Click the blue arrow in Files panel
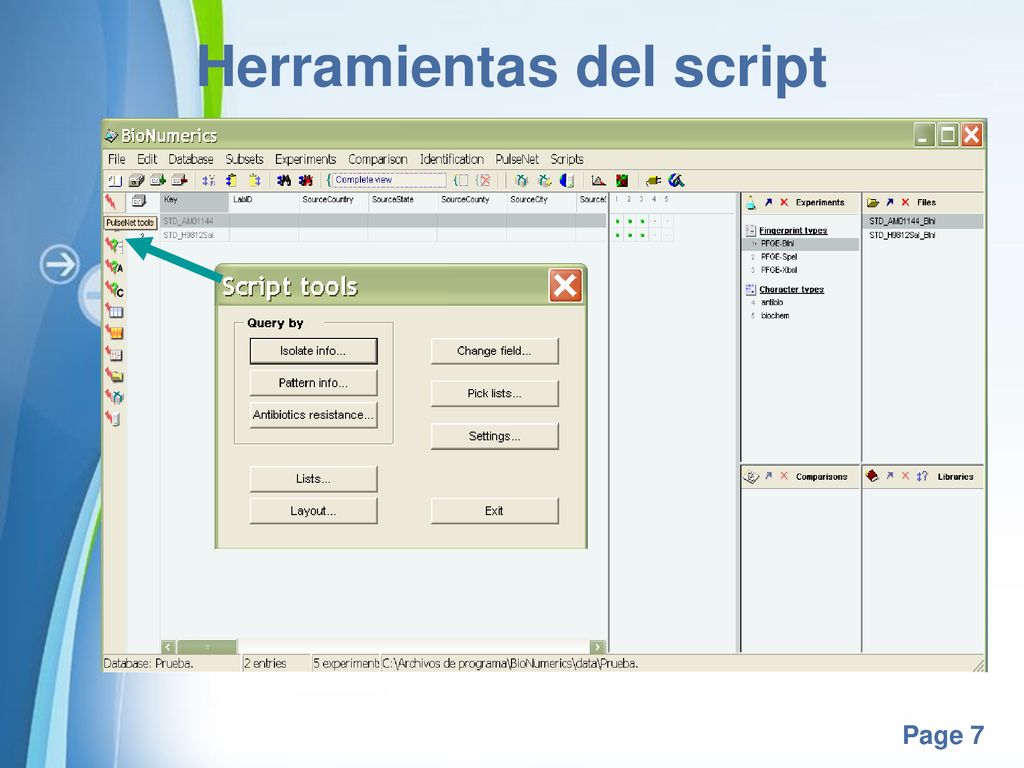The image size is (1024, 768). 889,202
